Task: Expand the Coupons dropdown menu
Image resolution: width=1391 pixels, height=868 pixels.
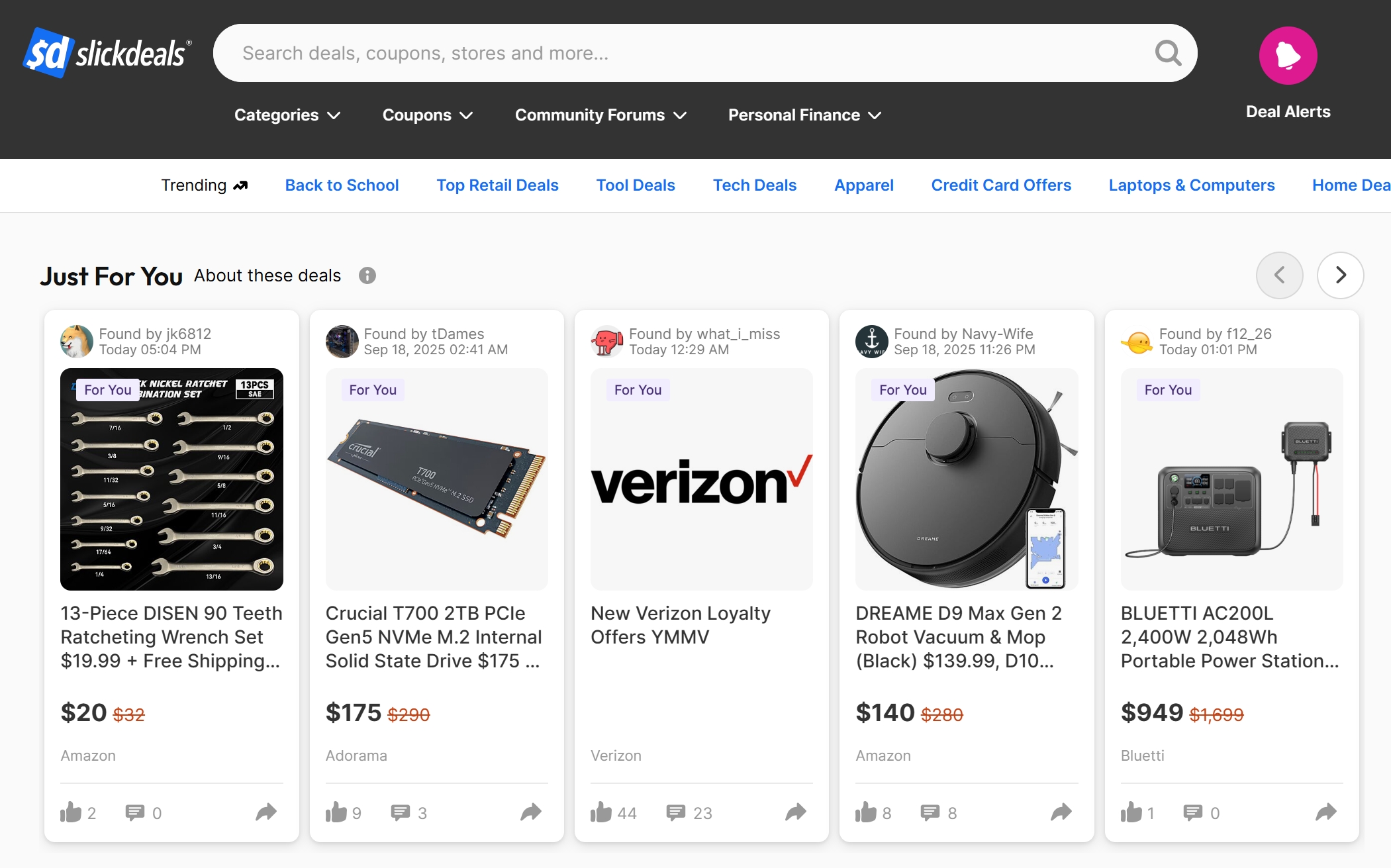Action: pos(428,115)
